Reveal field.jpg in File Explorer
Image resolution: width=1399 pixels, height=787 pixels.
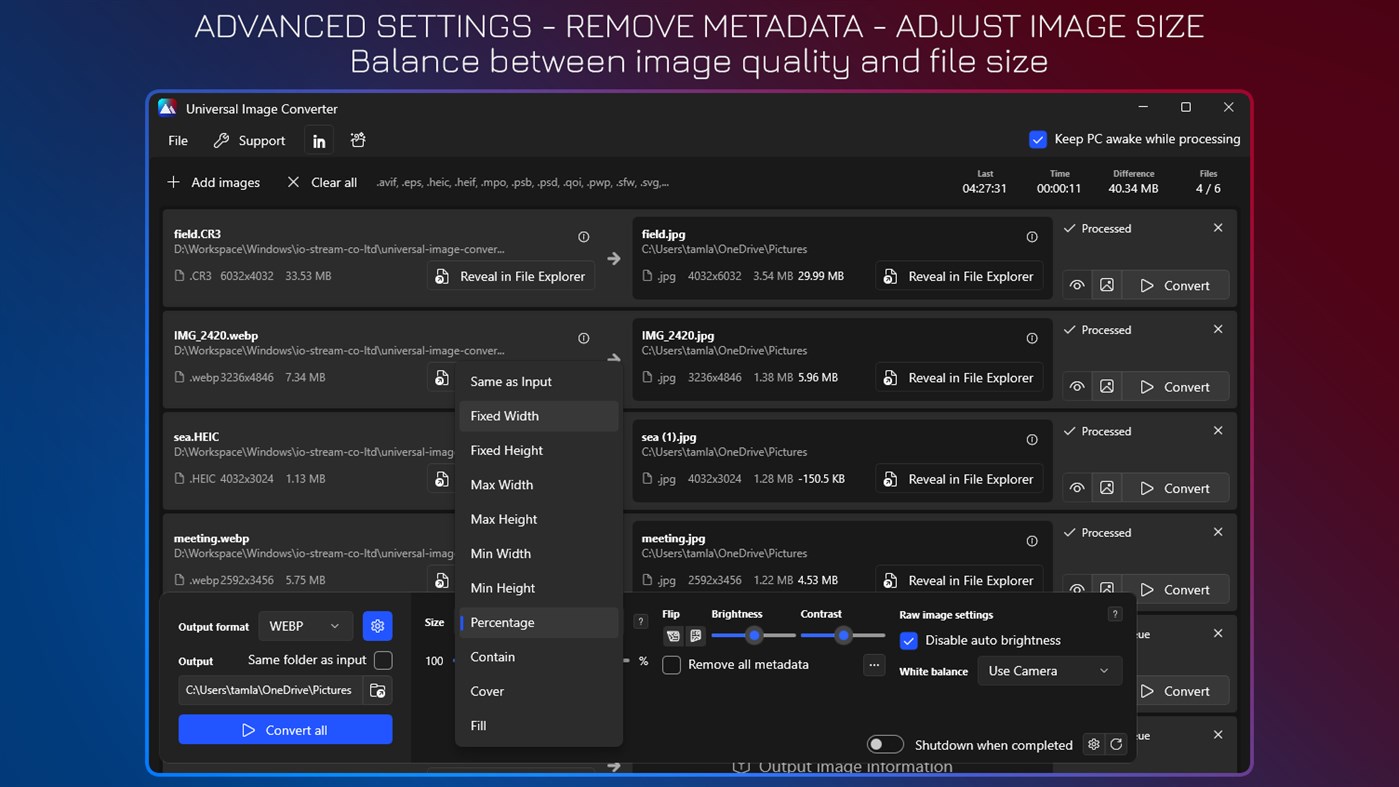coord(958,276)
